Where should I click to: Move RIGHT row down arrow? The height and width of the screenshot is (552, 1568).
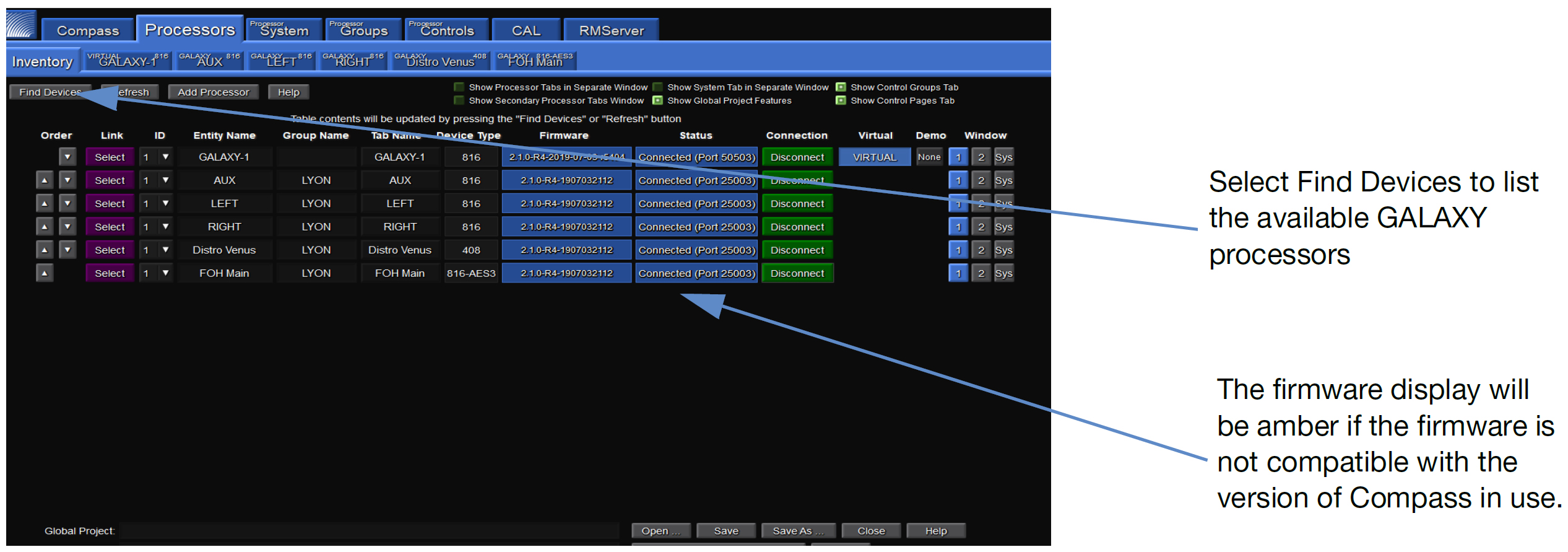tap(67, 227)
